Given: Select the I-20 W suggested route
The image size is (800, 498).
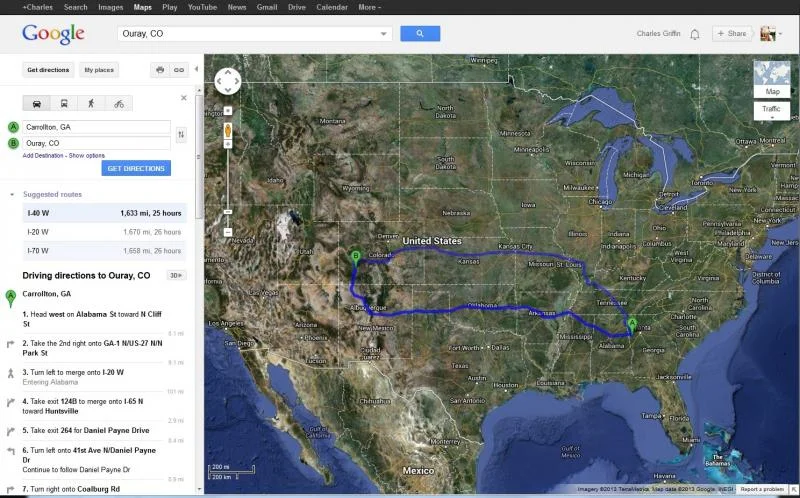Looking at the screenshot, I should [105, 232].
